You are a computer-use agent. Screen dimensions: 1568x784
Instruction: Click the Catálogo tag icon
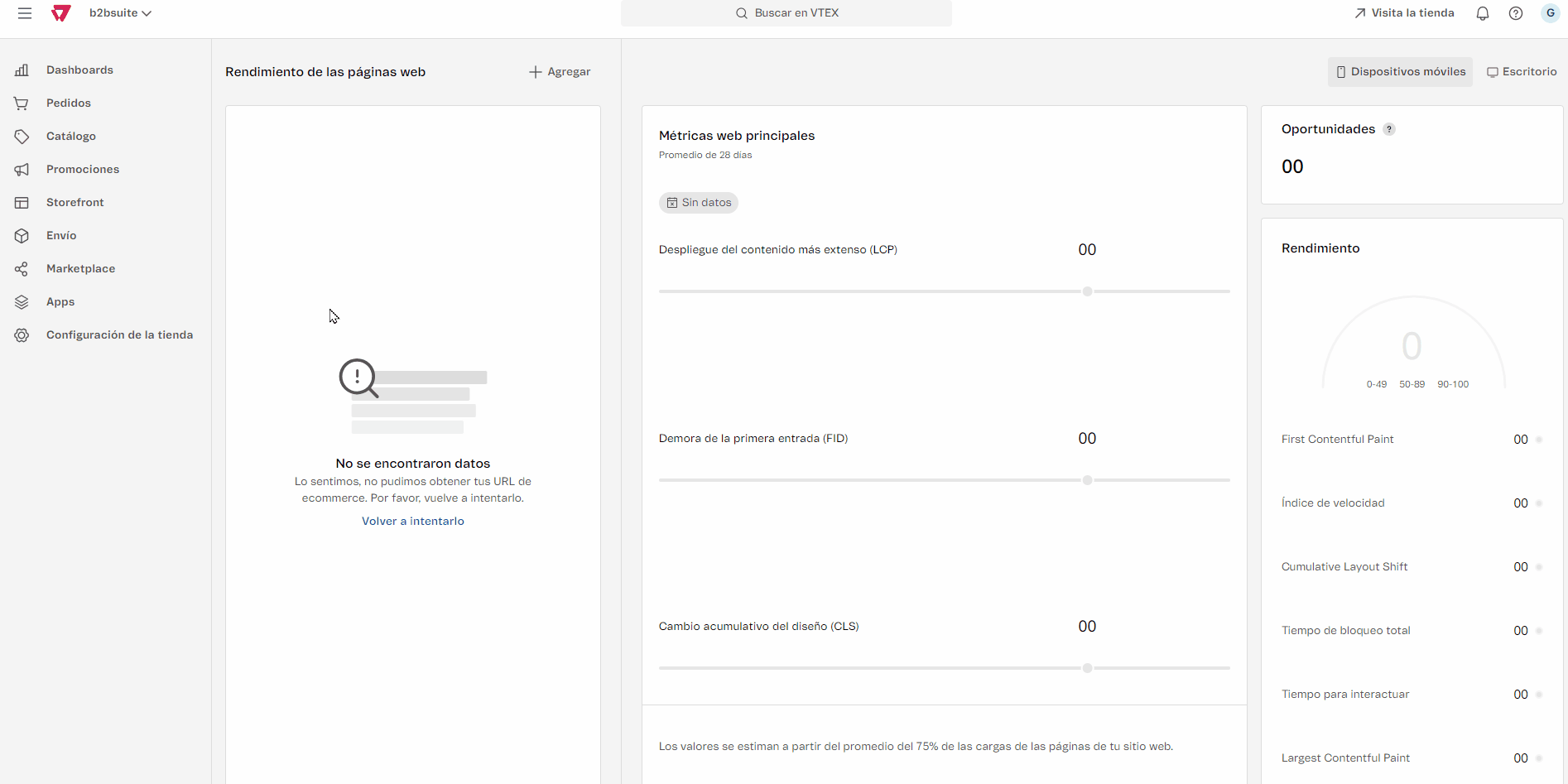pos(22,137)
